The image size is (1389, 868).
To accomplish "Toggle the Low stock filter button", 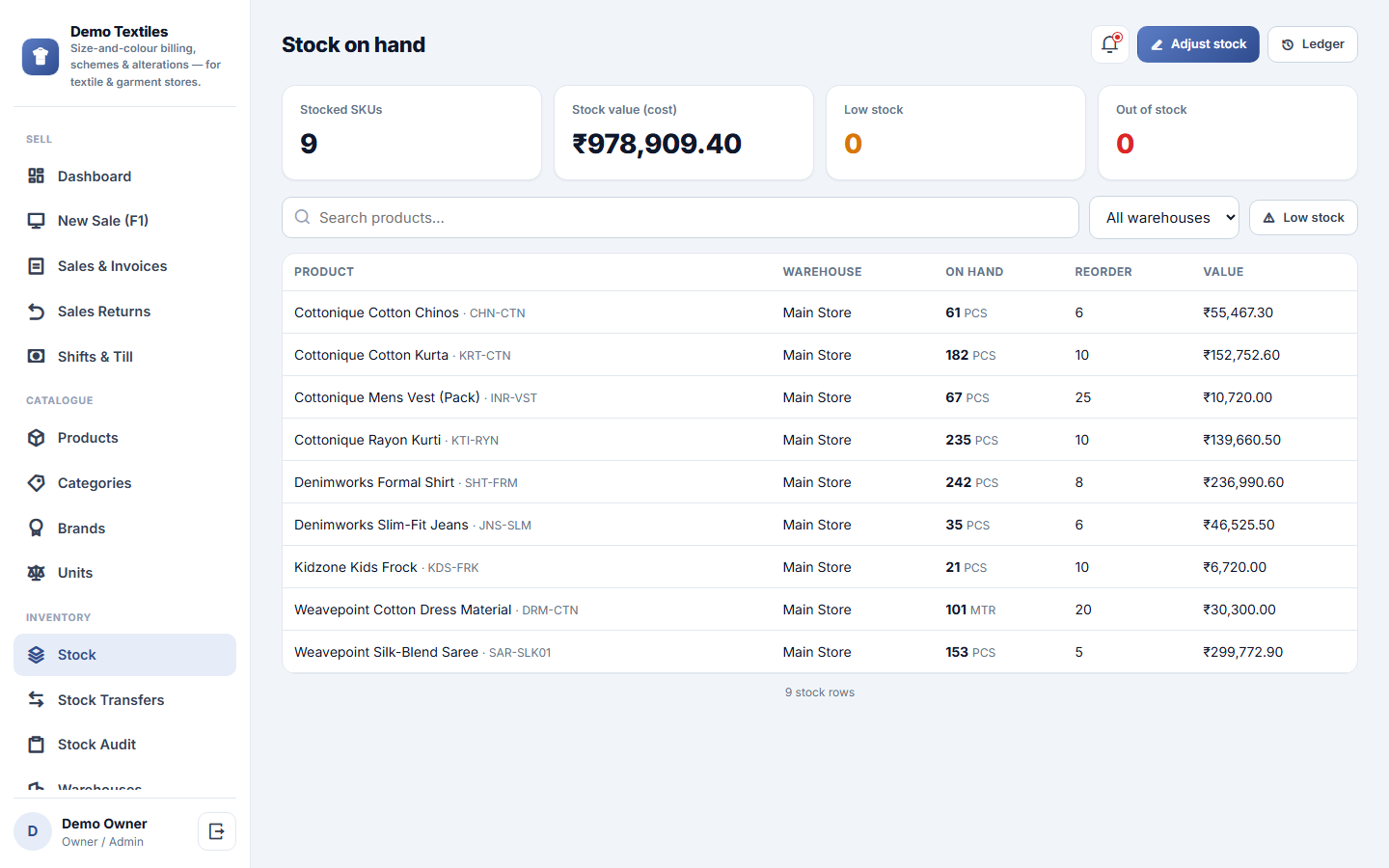I will [1303, 218].
